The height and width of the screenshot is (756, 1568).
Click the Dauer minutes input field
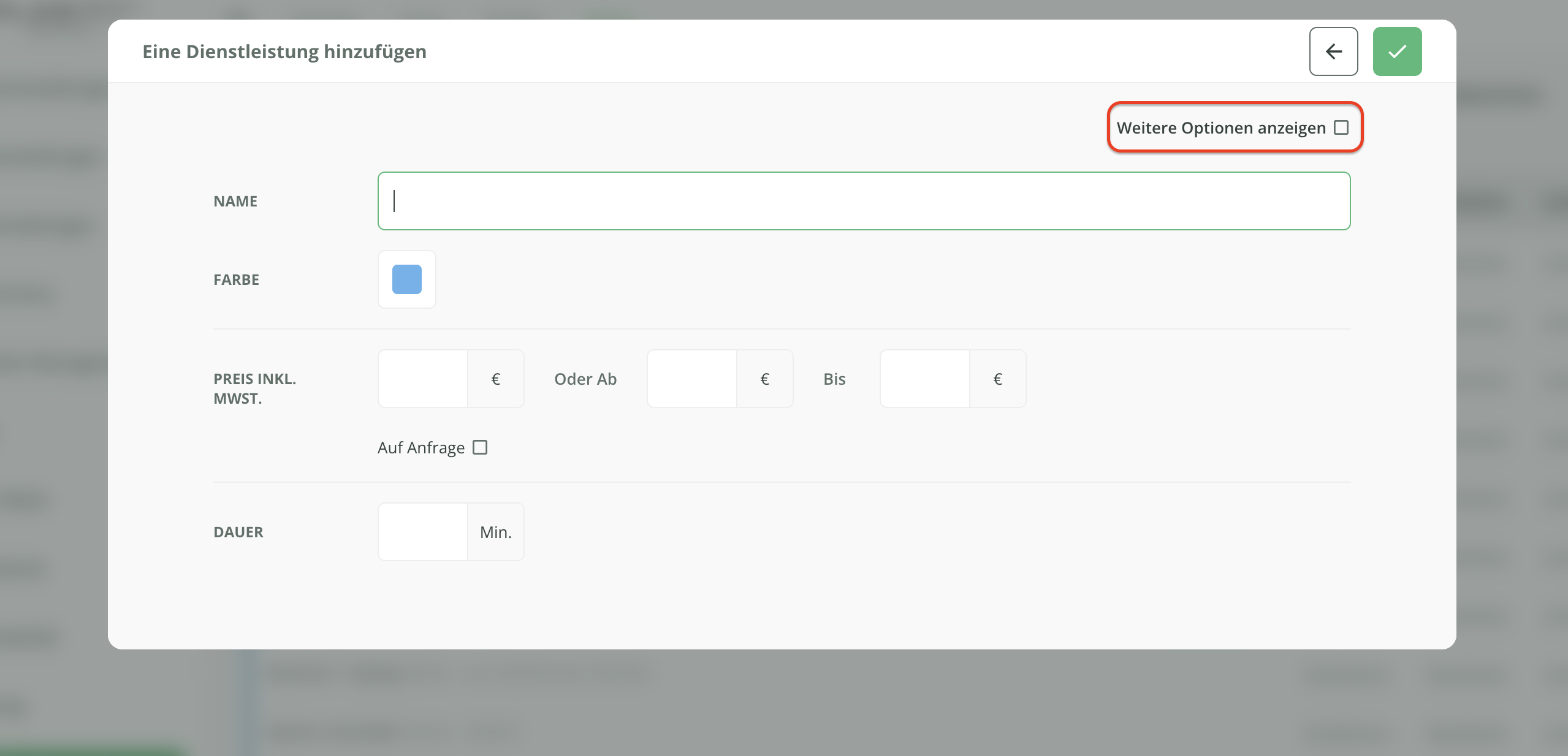423,532
